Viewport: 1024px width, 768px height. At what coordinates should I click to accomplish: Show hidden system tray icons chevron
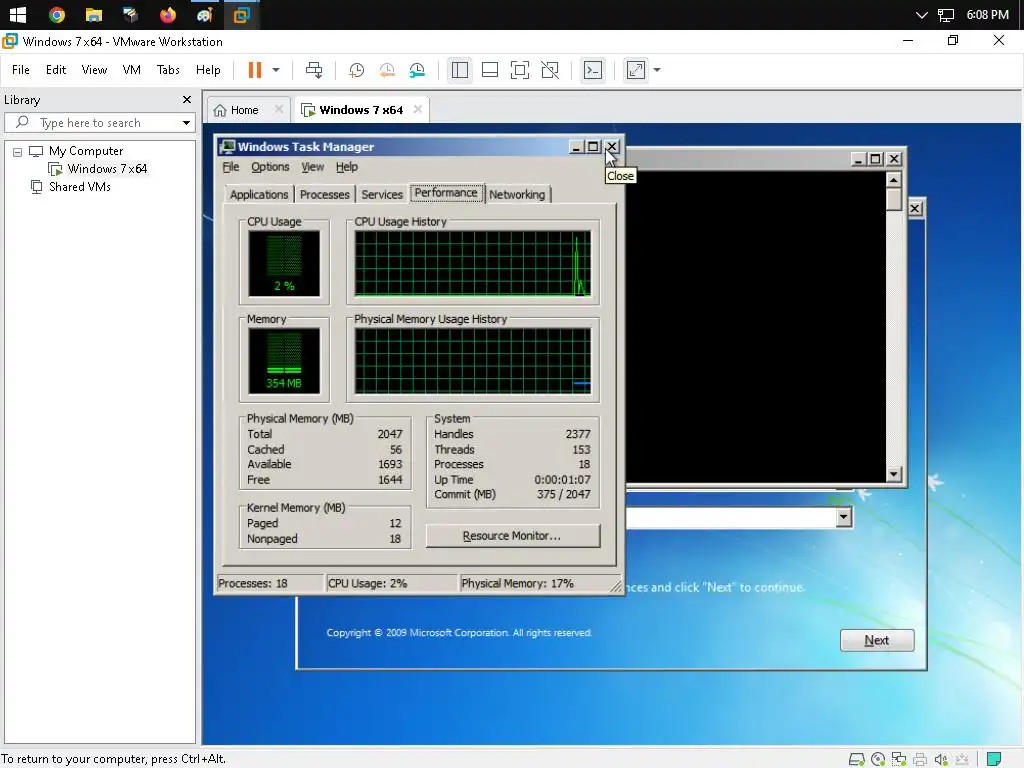click(x=921, y=14)
